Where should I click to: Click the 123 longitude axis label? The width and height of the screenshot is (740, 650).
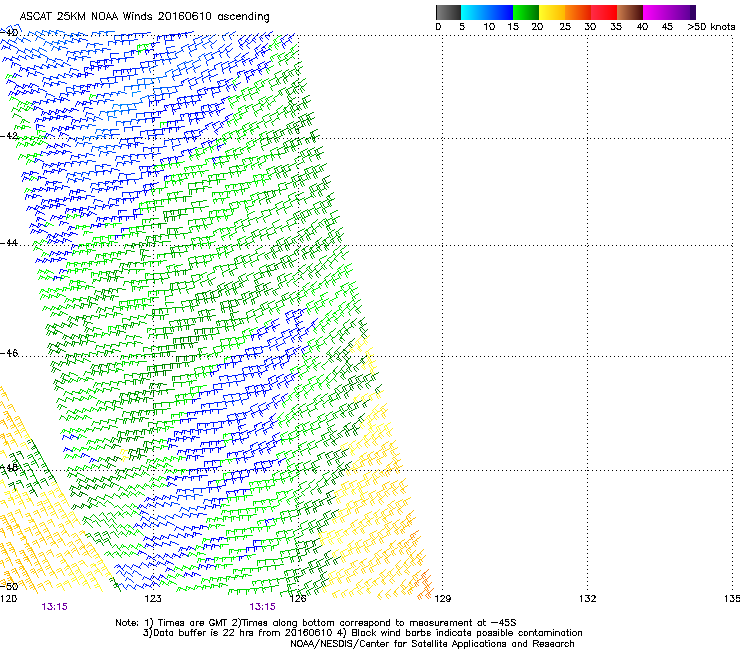[x=153, y=599]
